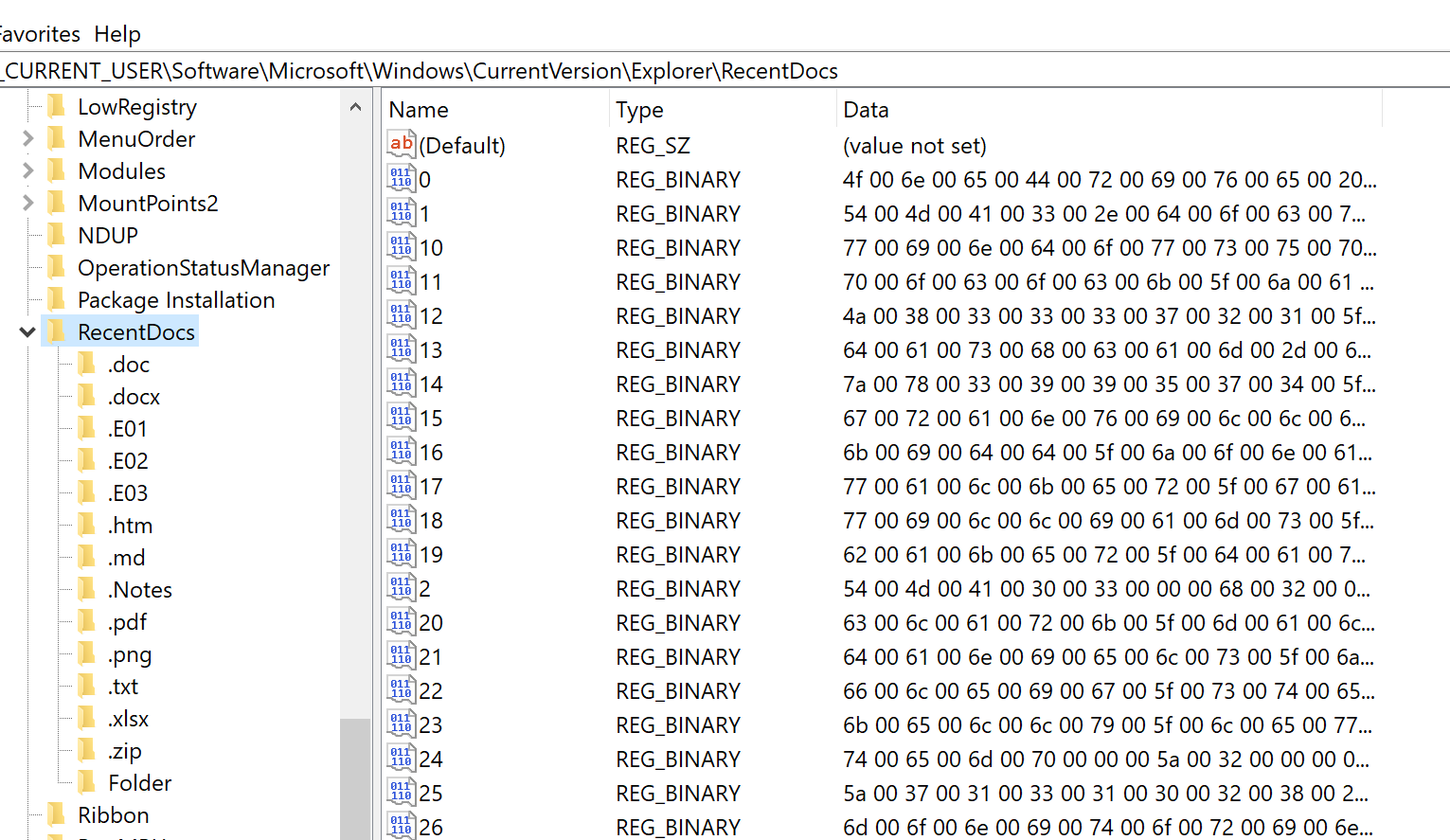
Task: Select the .png subkey
Action: point(130,653)
